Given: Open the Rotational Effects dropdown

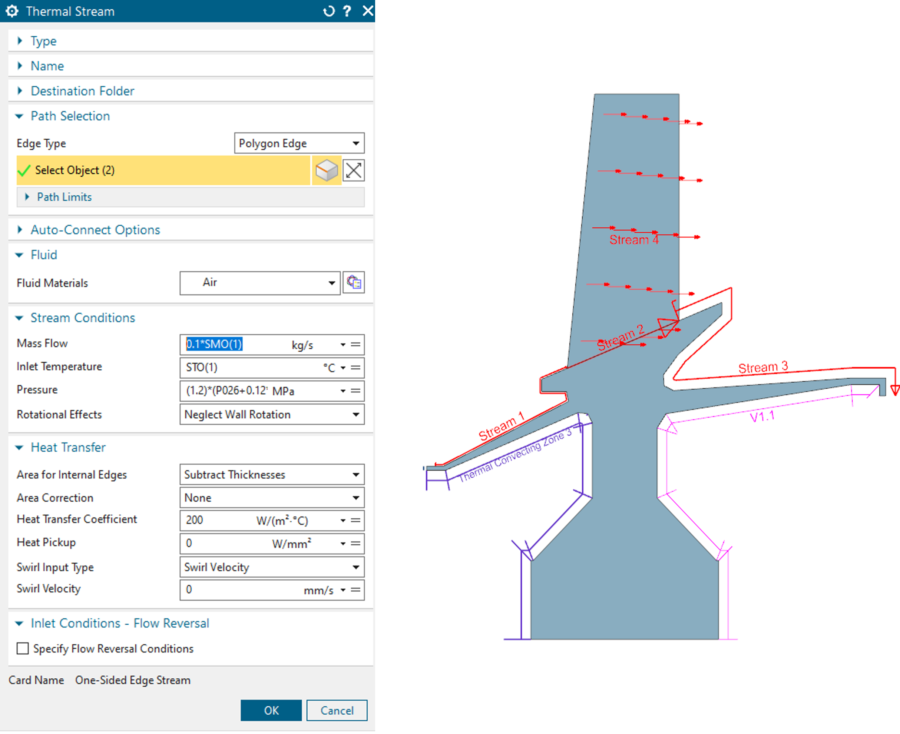Looking at the screenshot, I should click(x=271, y=414).
